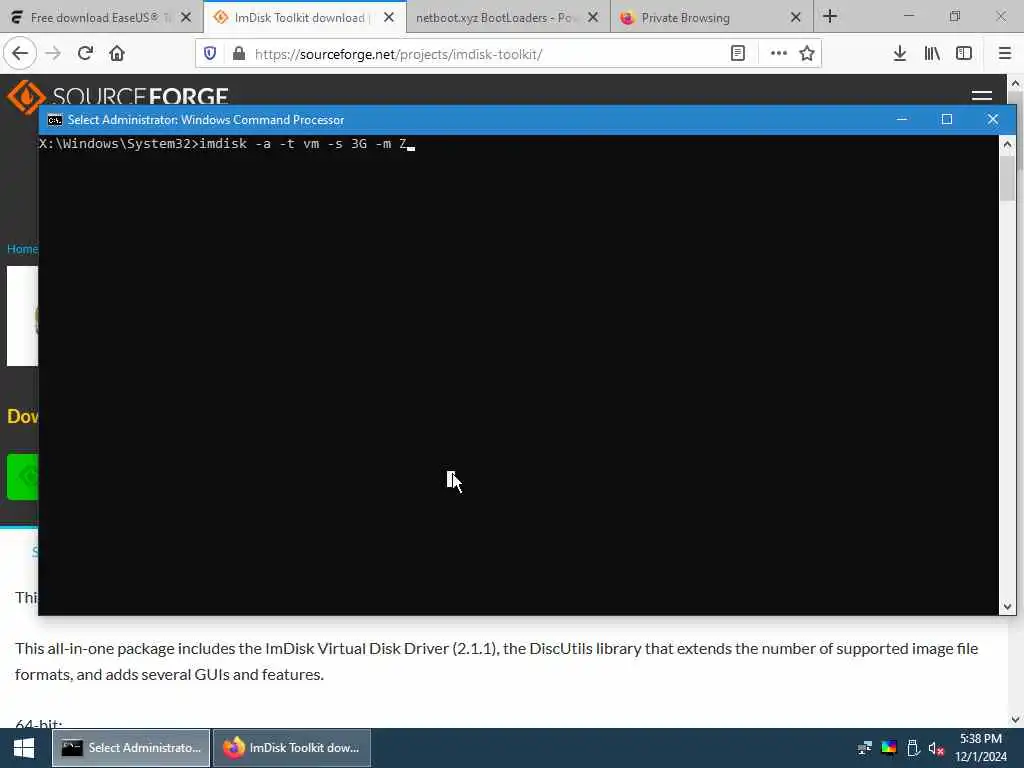The height and width of the screenshot is (768, 1024).
Task: Maximize the Command Processor window
Action: tap(947, 119)
